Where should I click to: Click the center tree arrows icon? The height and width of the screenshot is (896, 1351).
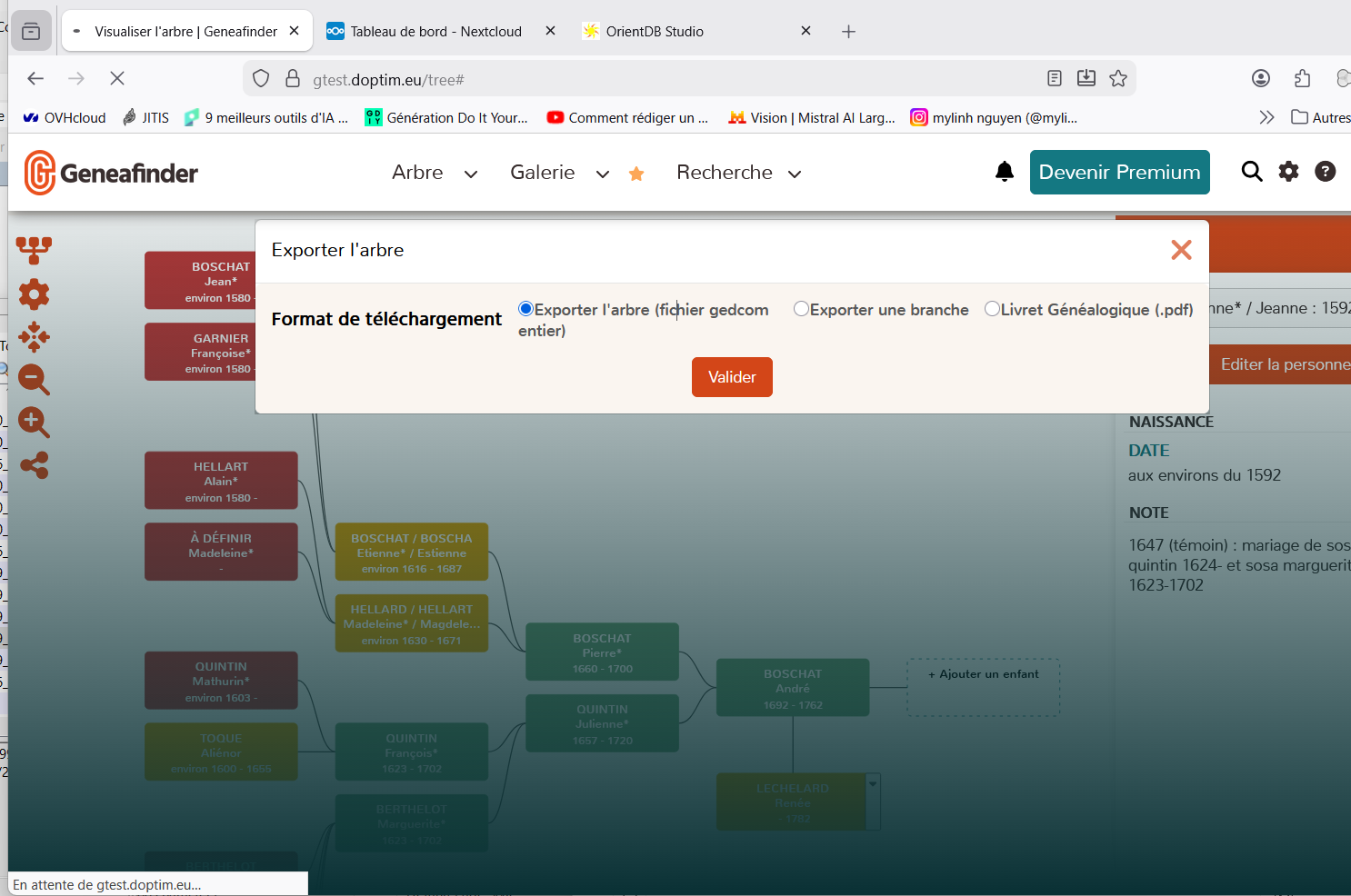pyautogui.click(x=34, y=336)
